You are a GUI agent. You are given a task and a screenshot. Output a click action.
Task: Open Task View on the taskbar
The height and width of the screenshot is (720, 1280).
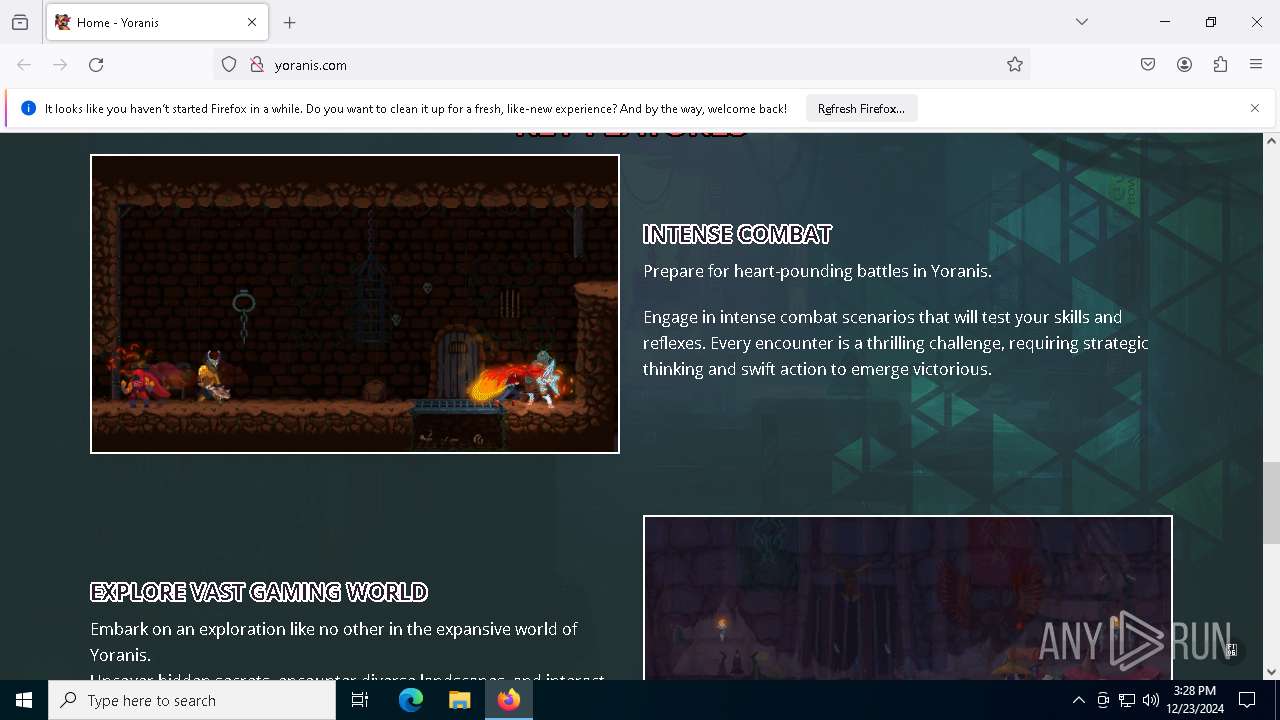point(360,700)
